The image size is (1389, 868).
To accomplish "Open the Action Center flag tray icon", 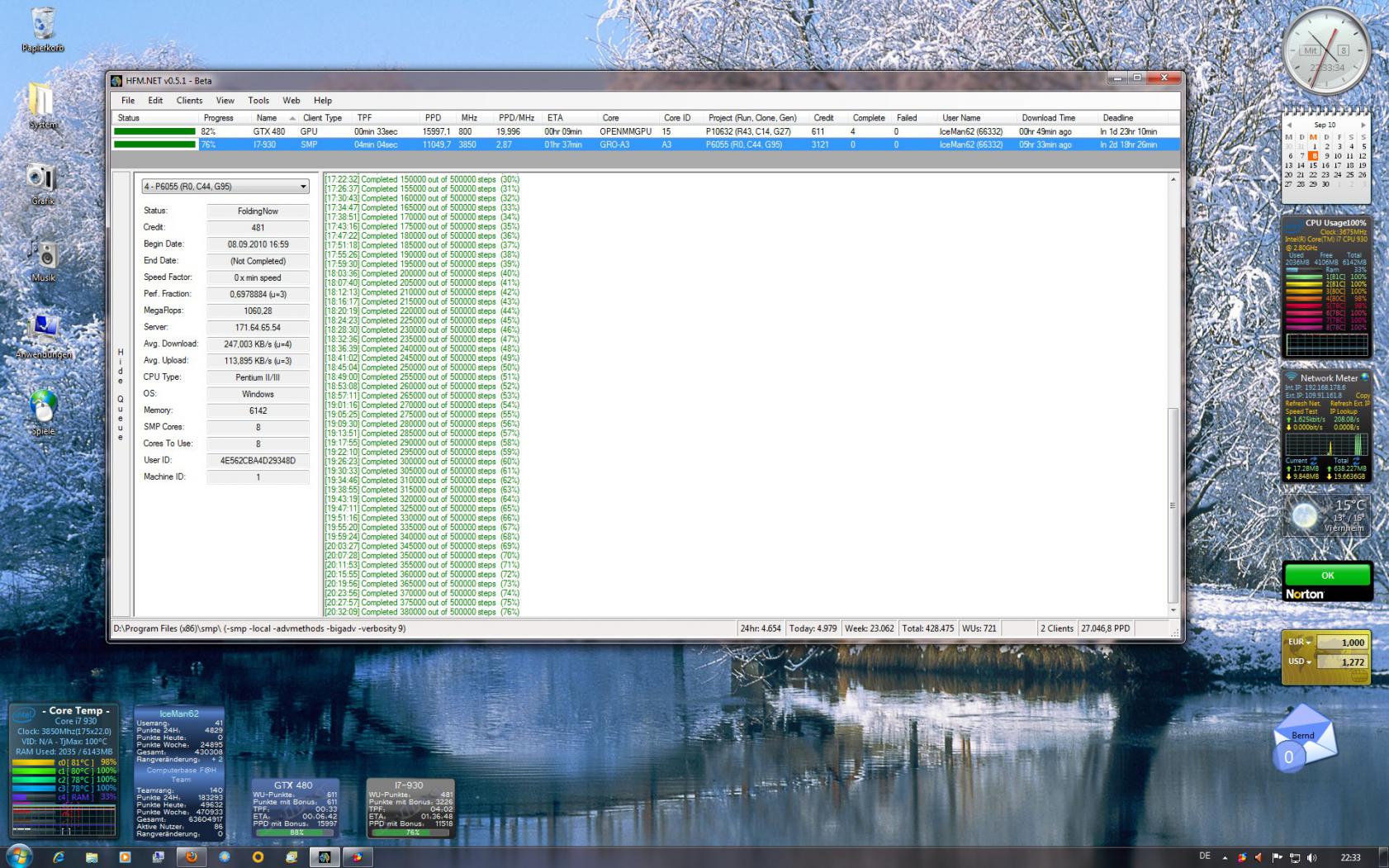I will coord(1277,857).
